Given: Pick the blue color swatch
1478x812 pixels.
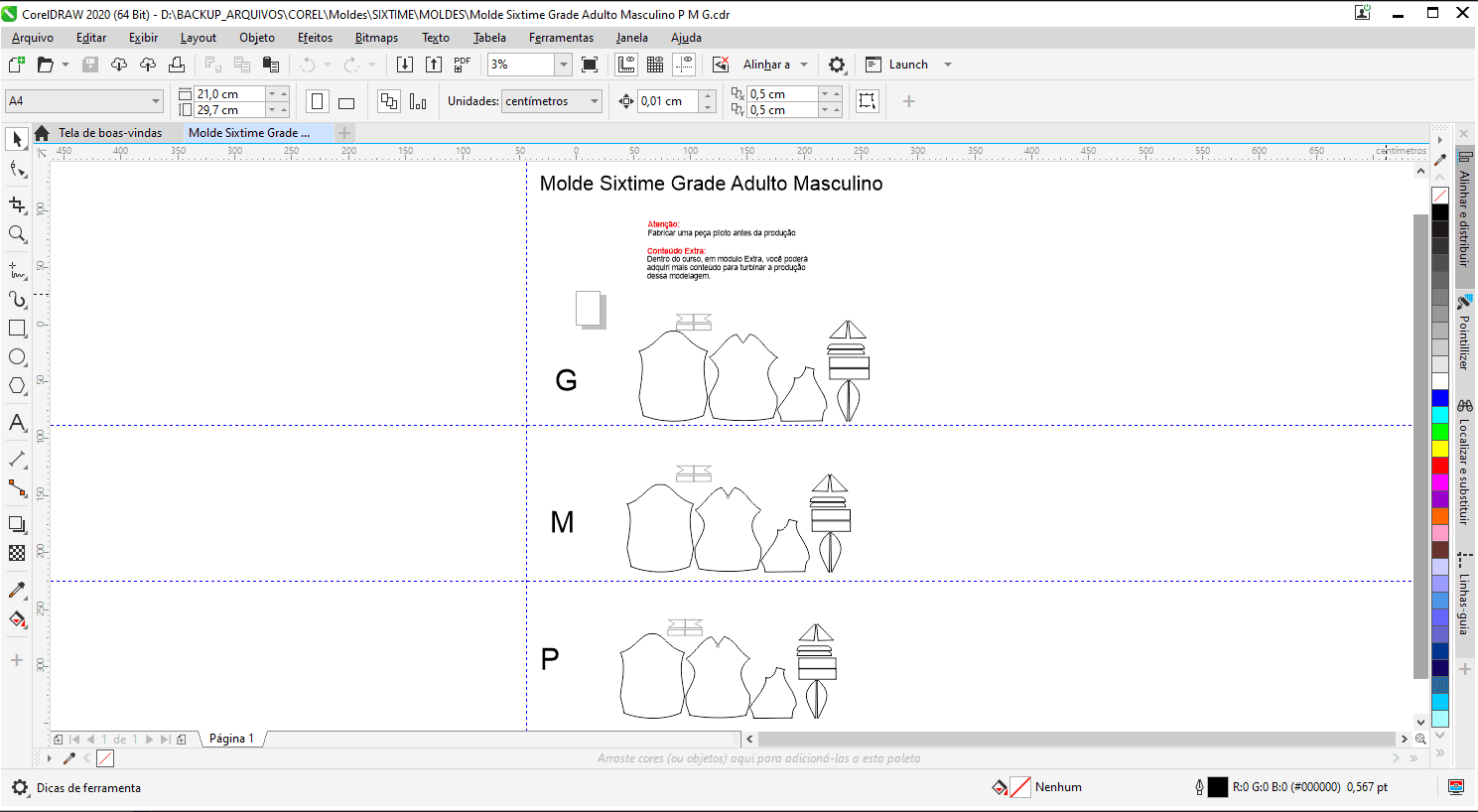Looking at the screenshot, I should click(x=1440, y=397).
